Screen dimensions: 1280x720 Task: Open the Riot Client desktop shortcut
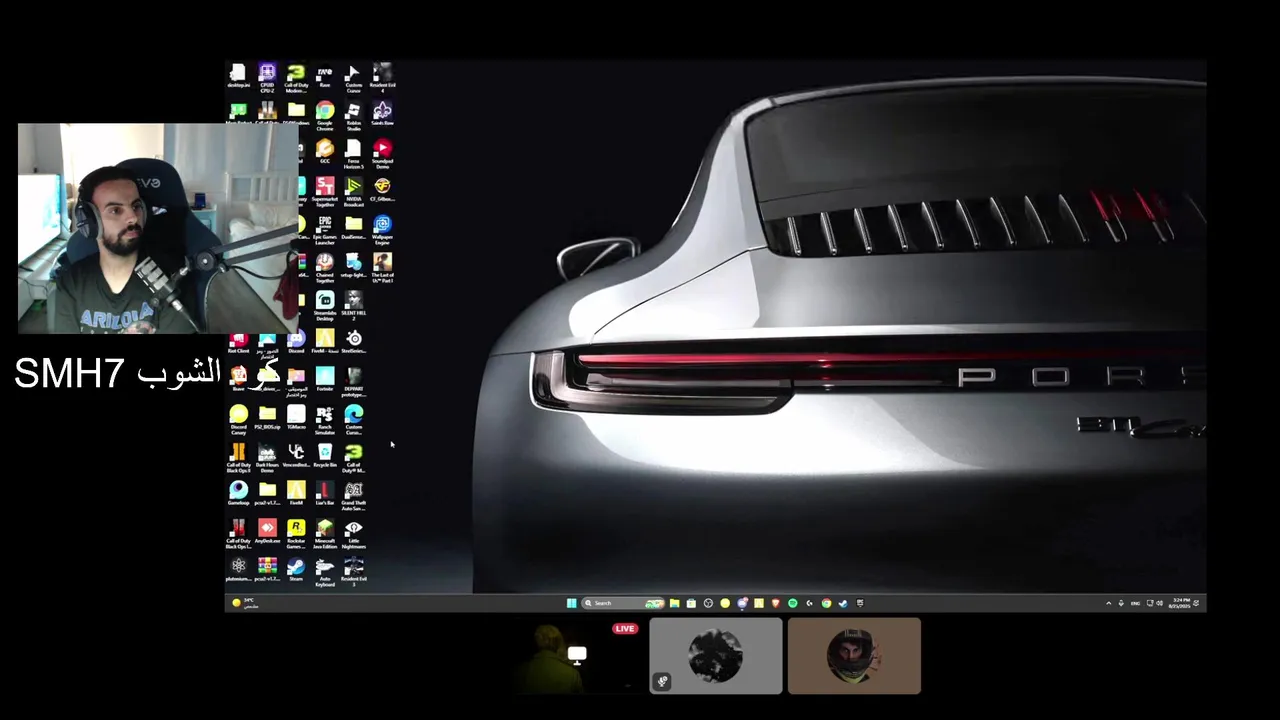238,344
